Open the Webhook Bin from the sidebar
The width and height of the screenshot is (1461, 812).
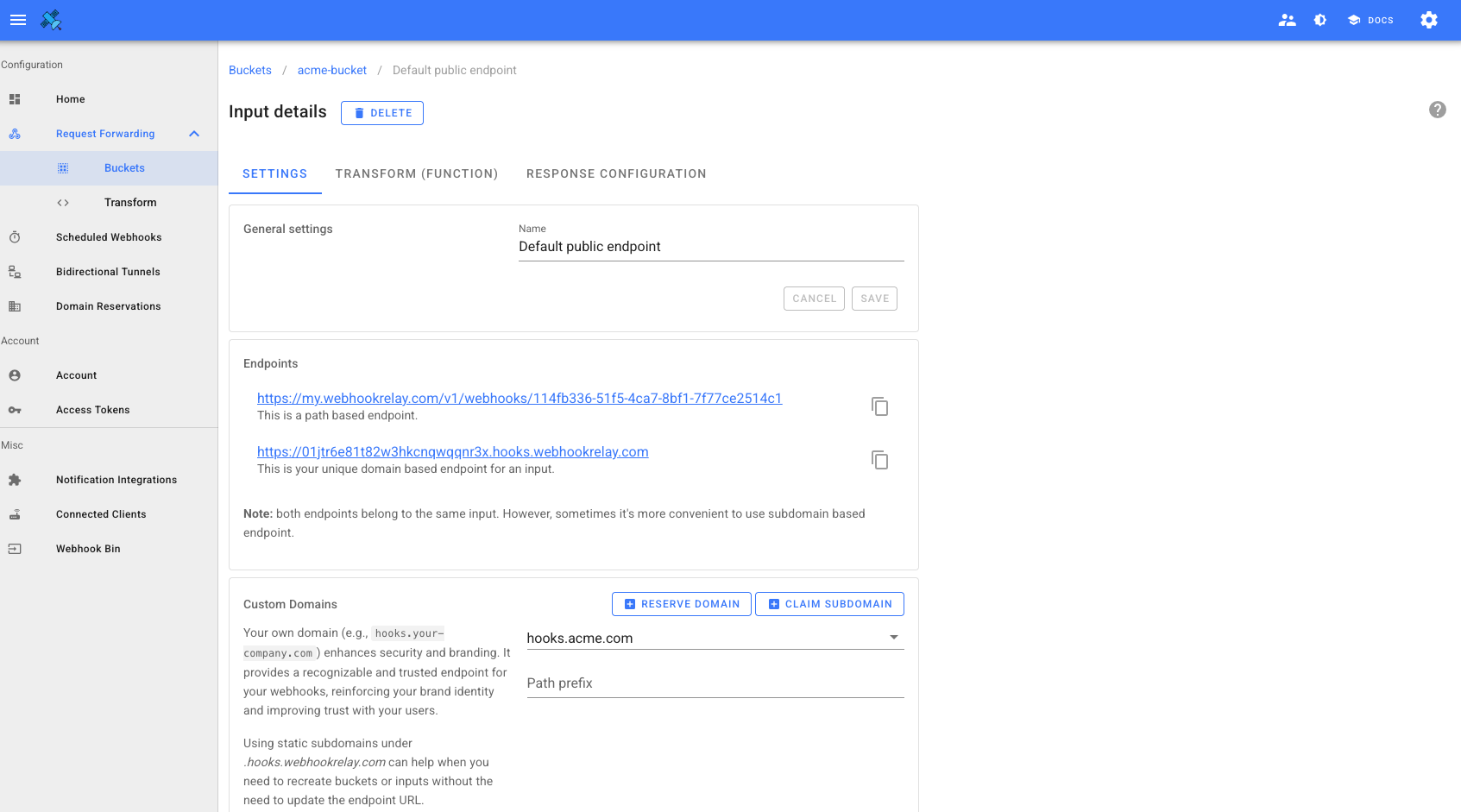(x=88, y=549)
